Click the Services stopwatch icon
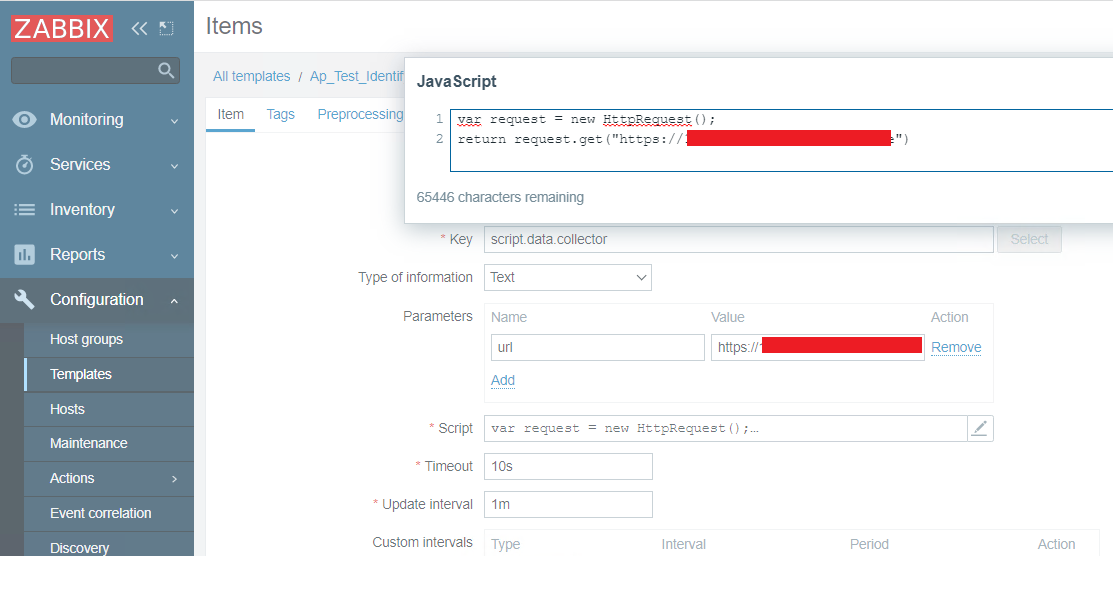The width and height of the screenshot is (1114, 605). click(25, 164)
